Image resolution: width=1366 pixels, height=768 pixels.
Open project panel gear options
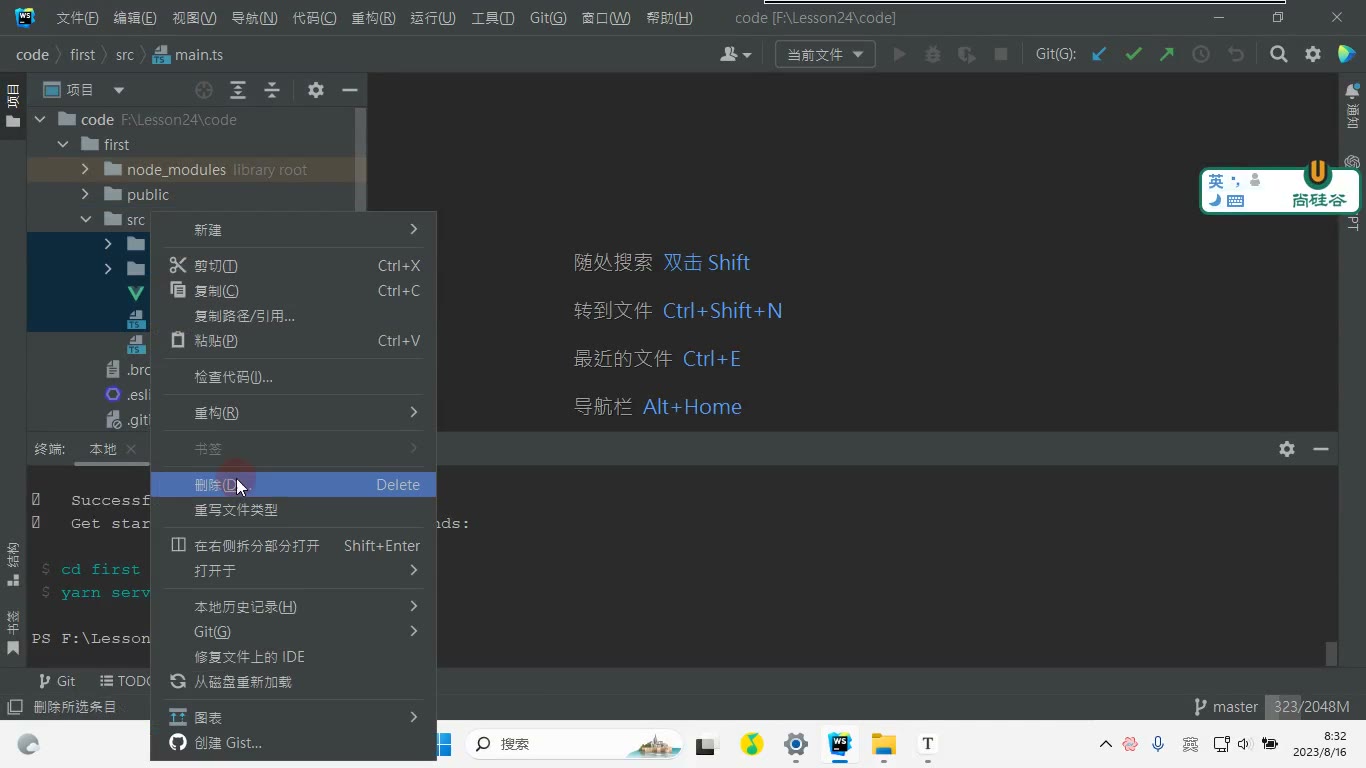[316, 90]
